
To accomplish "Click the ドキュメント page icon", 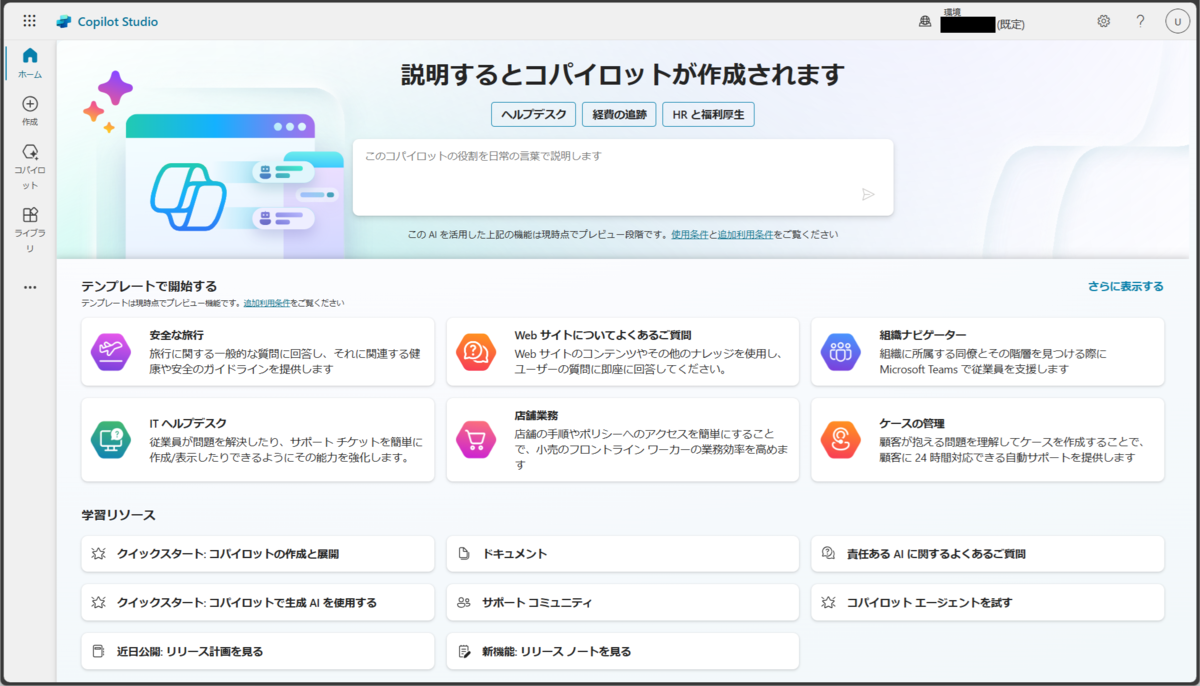I will (463, 553).
